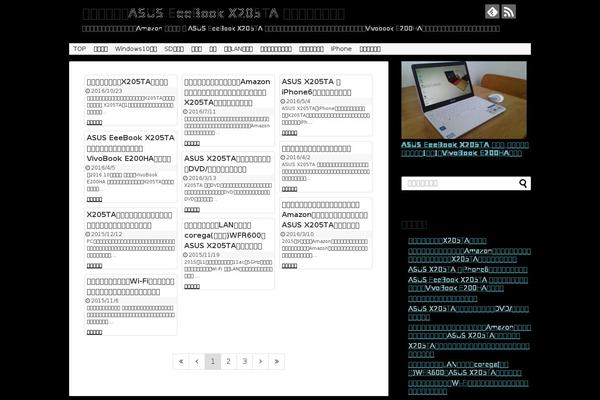Open the Windows10 navigation menu item

136,49
